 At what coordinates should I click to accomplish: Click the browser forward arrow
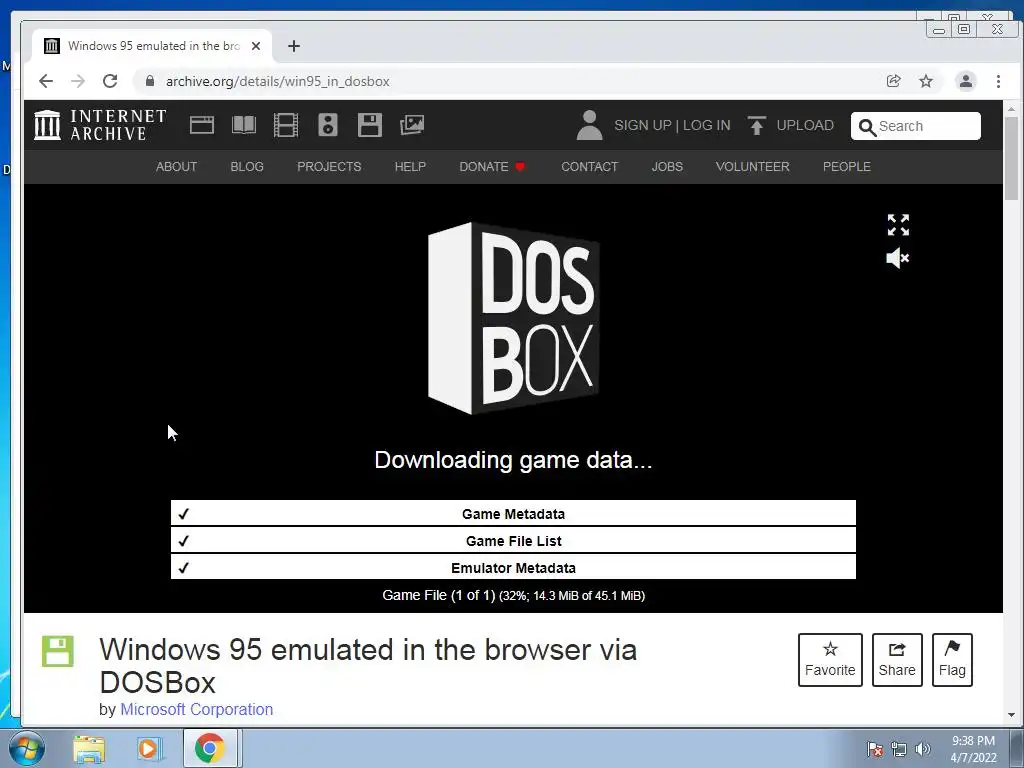pos(78,81)
